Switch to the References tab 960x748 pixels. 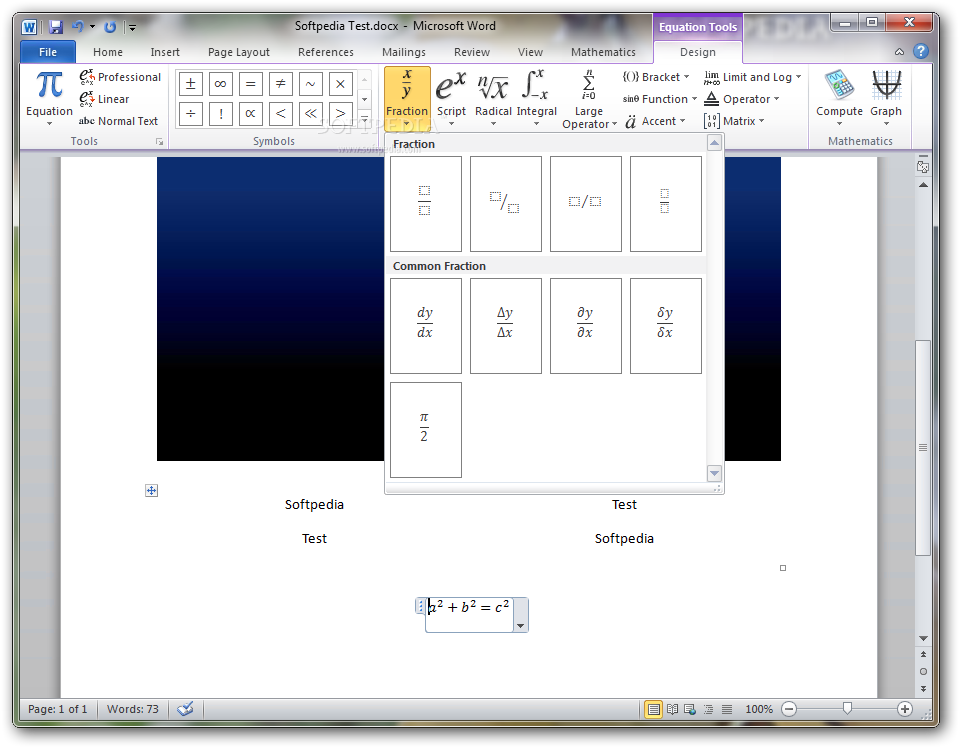coord(326,52)
